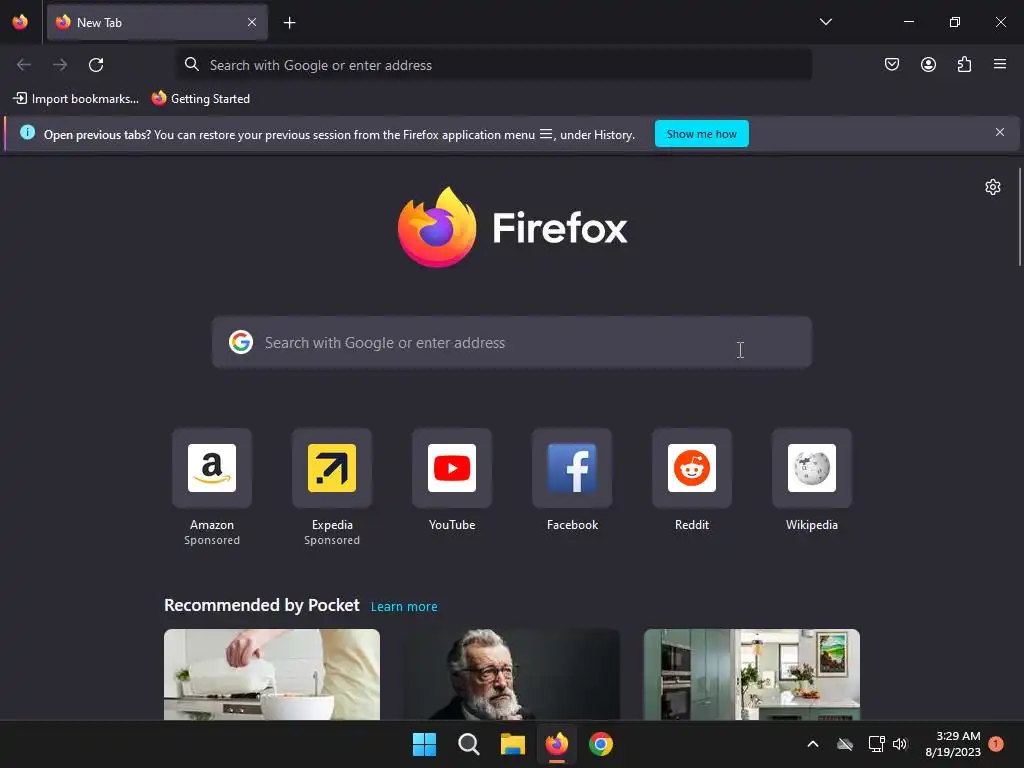Open Pocket story with cooking photo
Screen dimensions: 1024x768
point(272,675)
